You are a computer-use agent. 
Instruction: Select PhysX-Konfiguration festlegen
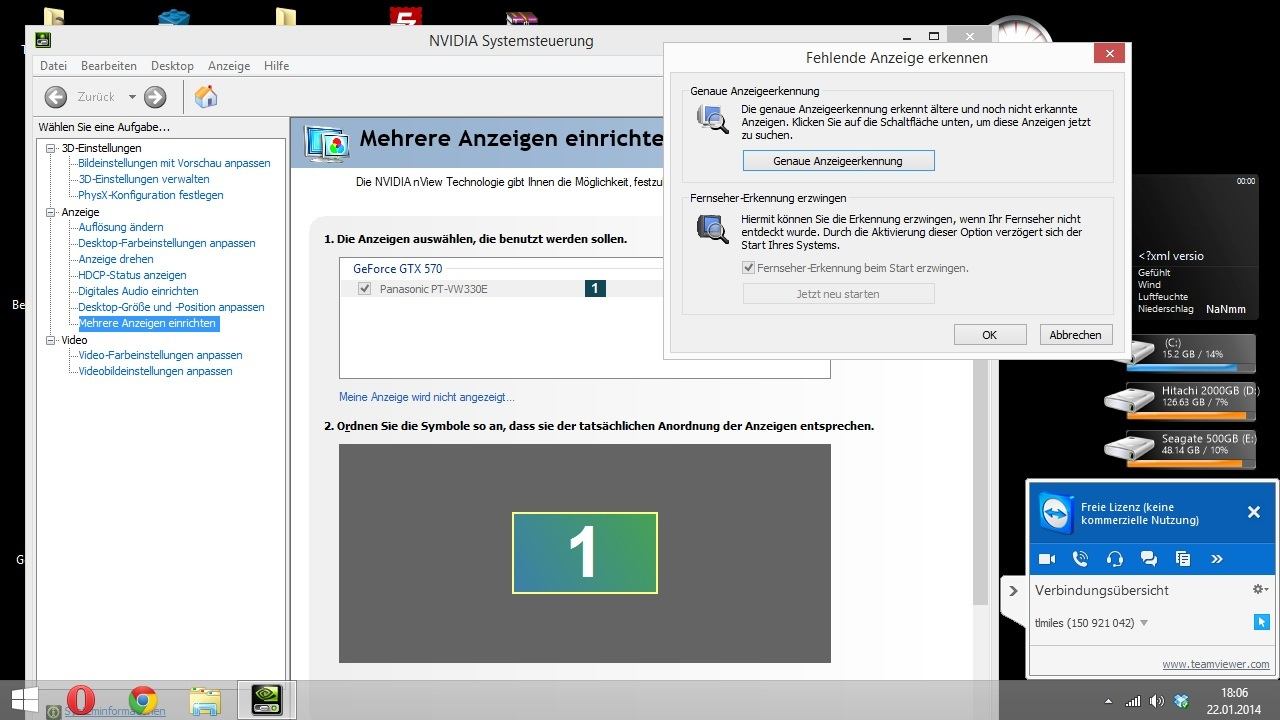pos(151,195)
